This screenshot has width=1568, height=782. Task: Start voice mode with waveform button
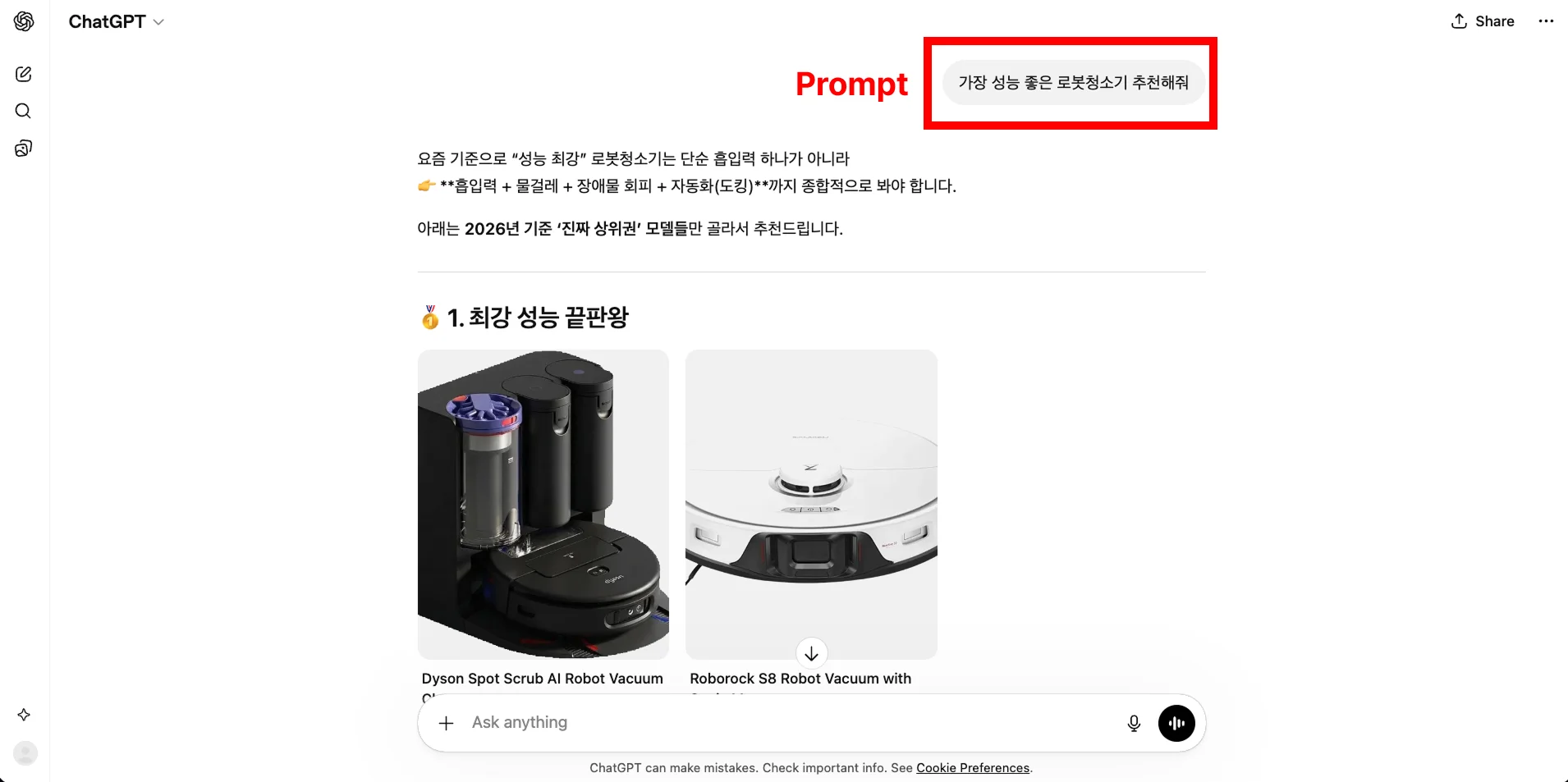tap(1176, 723)
